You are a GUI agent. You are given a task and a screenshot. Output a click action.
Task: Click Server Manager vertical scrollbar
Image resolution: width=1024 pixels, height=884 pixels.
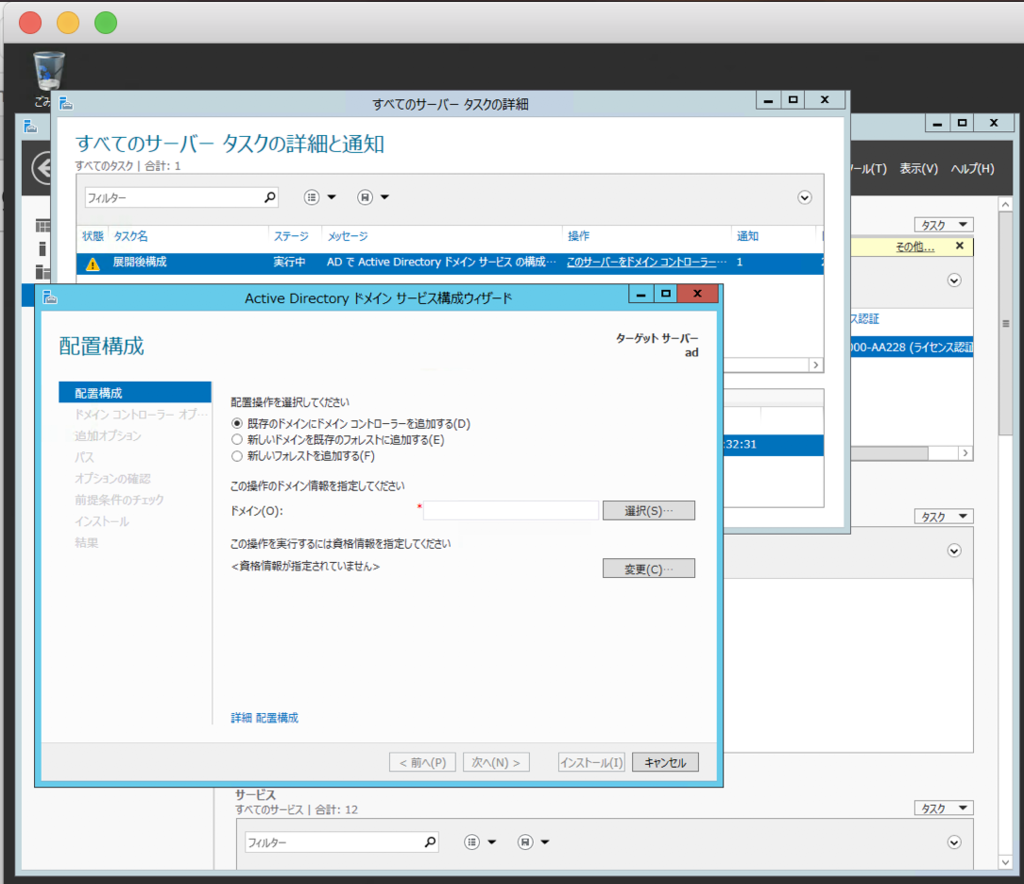pos(1005,323)
